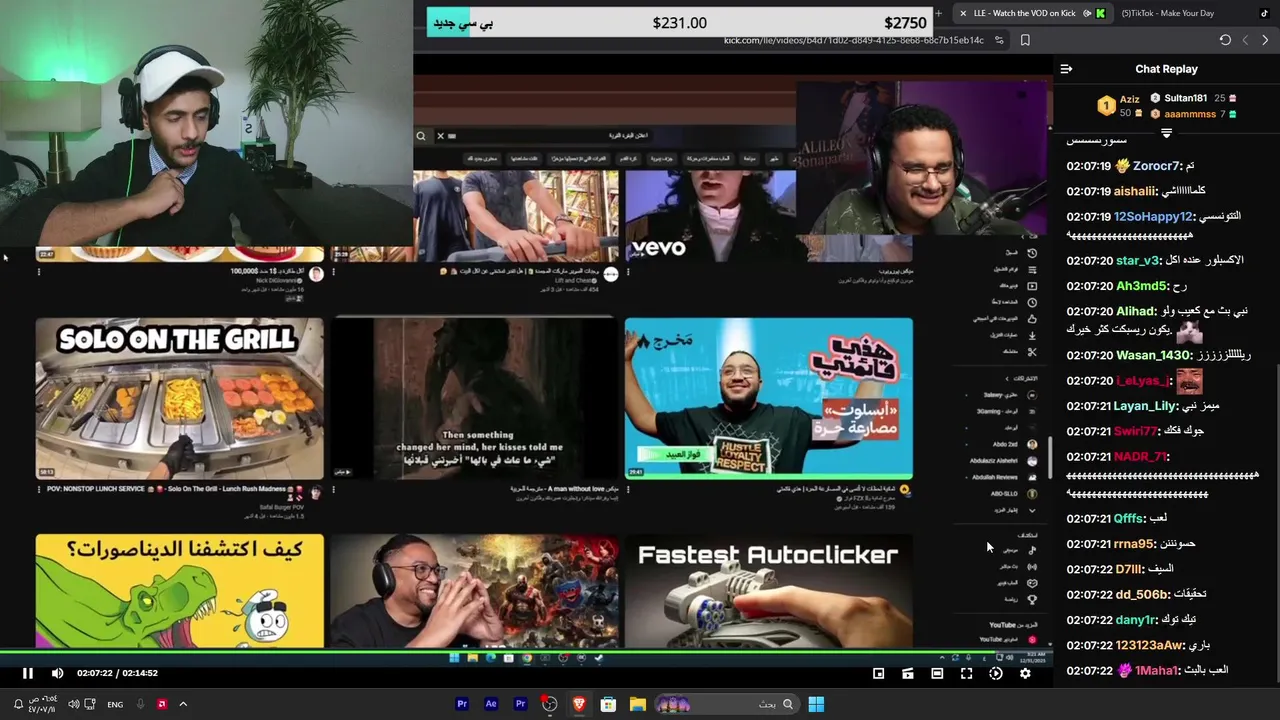Open File Explorer from the taskbar
Viewport: 1280px width, 720px height.
tap(637, 704)
